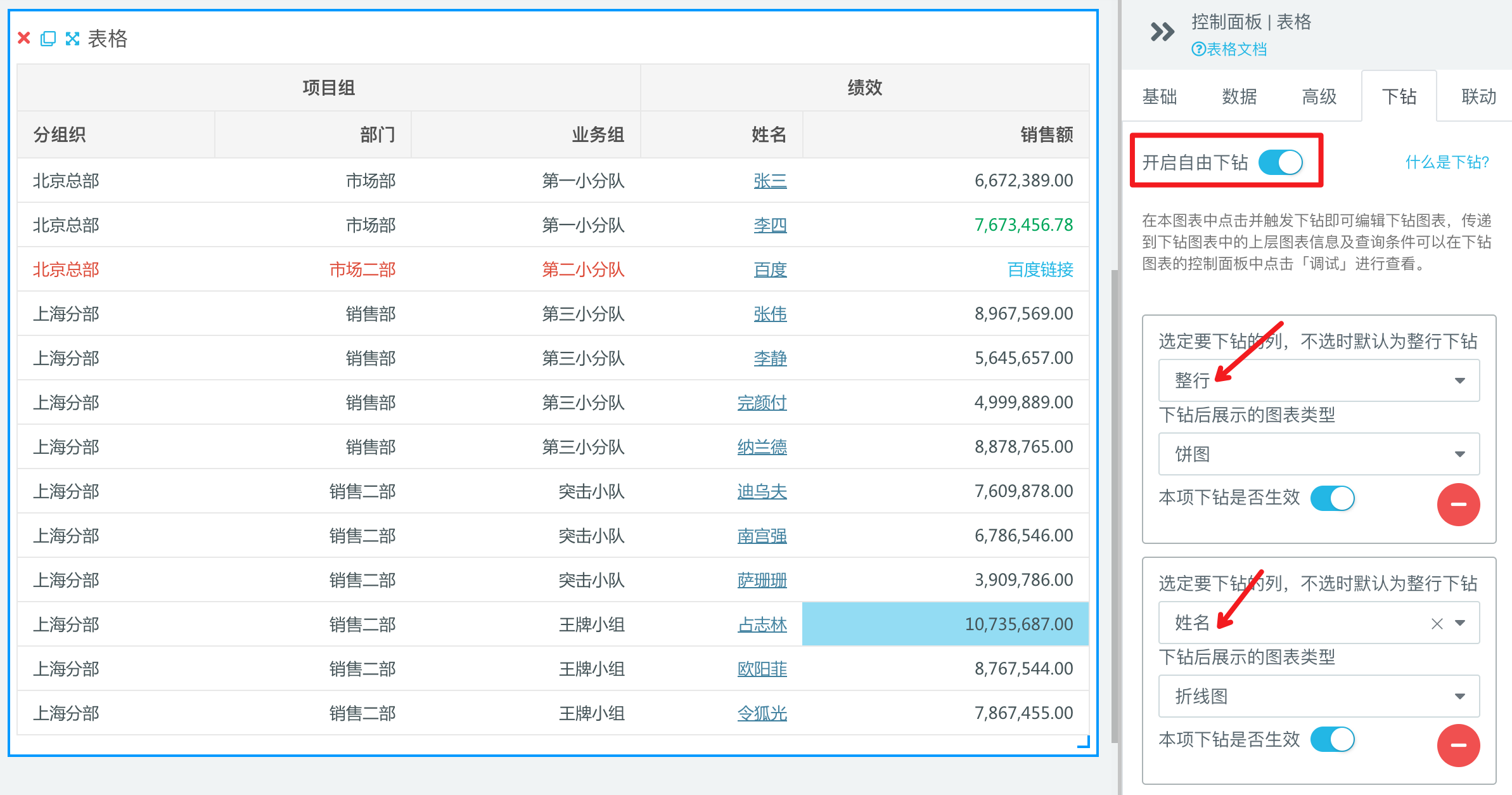Click the 张三 name link
The image size is (1512, 795).
[x=770, y=181]
